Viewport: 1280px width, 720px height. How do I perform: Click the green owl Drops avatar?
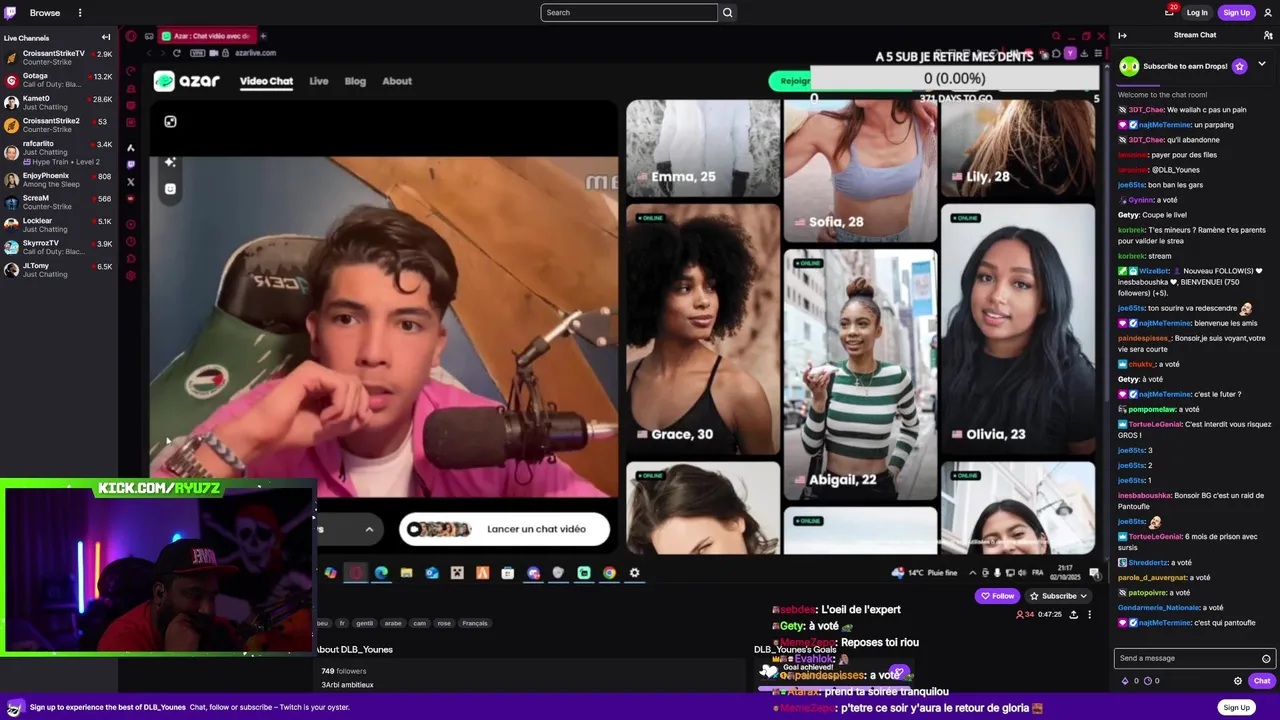click(1129, 67)
